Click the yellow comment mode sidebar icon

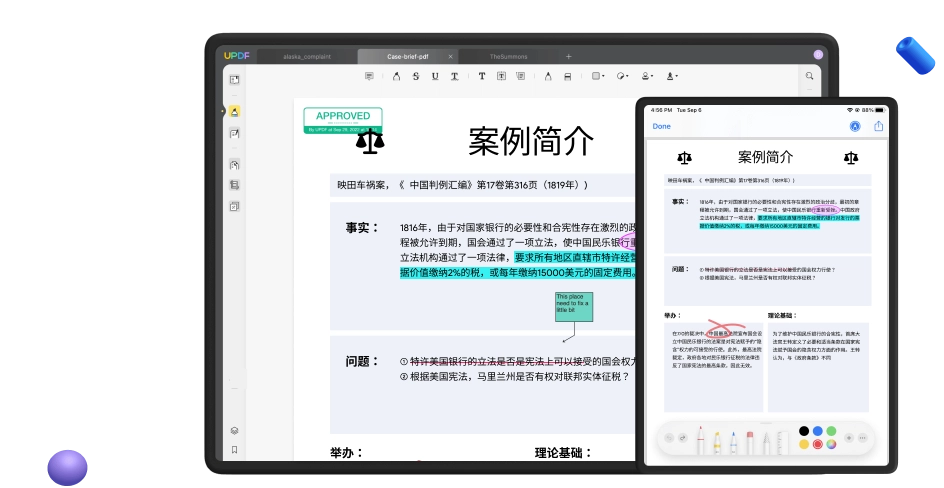[234, 111]
